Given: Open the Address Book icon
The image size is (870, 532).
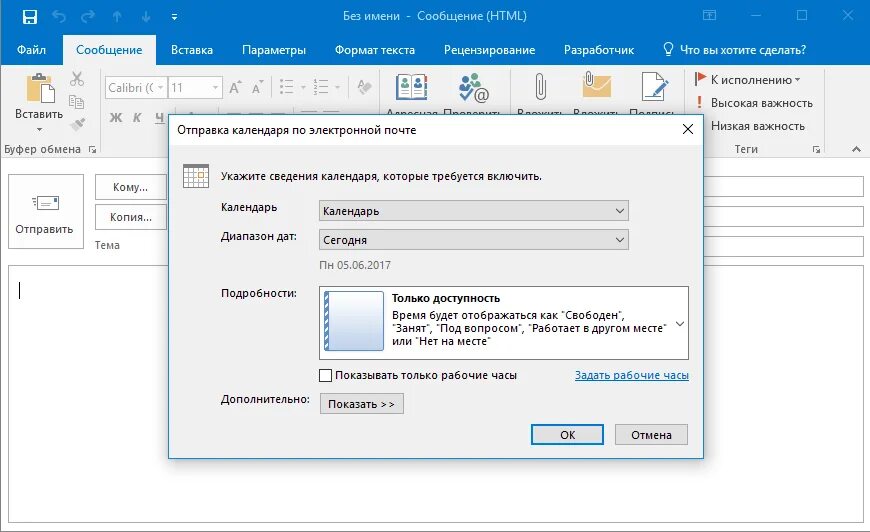Looking at the screenshot, I should pos(412,87).
